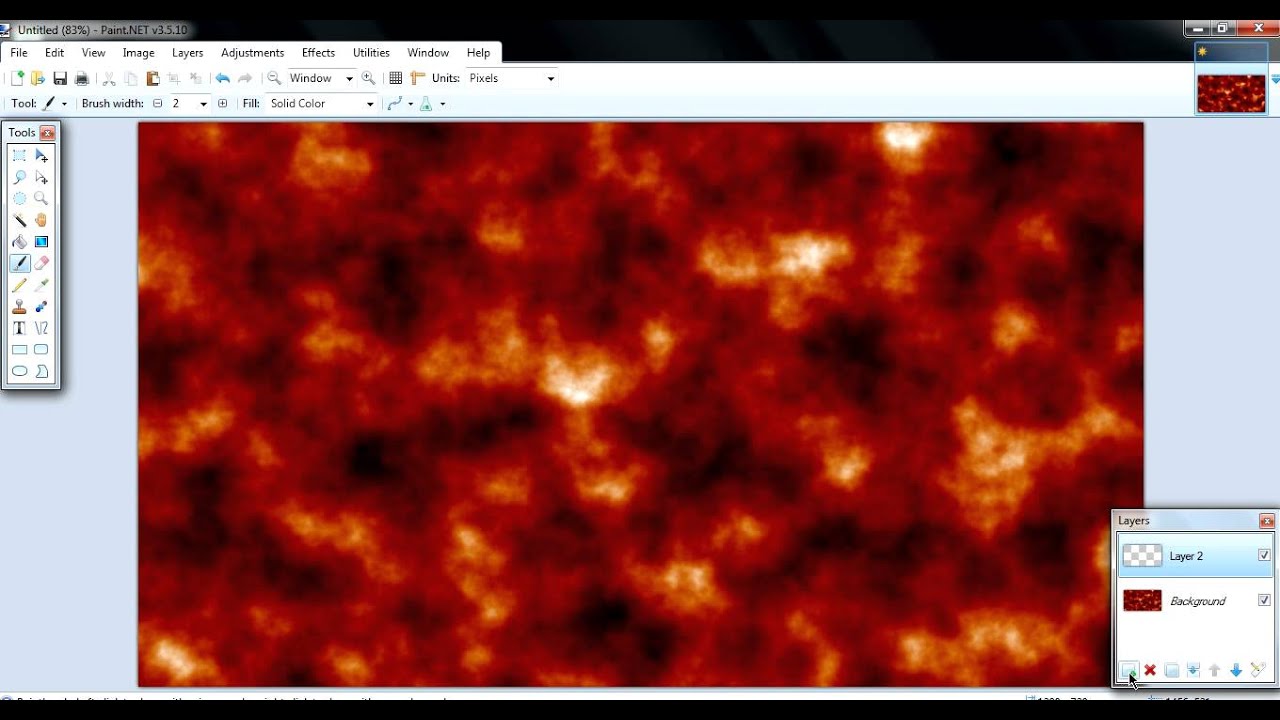Toggle Layer 2 visibility checkbox
1280x720 pixels.
pyautogui.click(x=1264, y=556)
